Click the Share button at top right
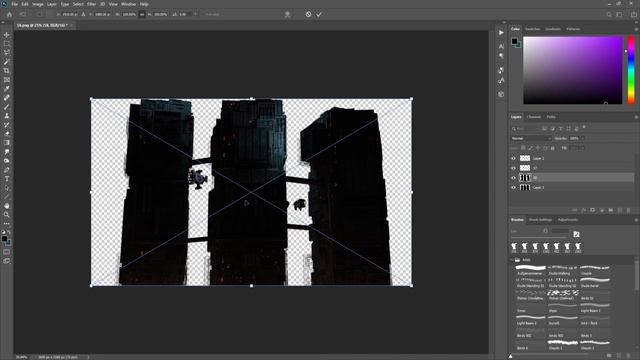The image size is (640, 360). click(x=634, y=14)
